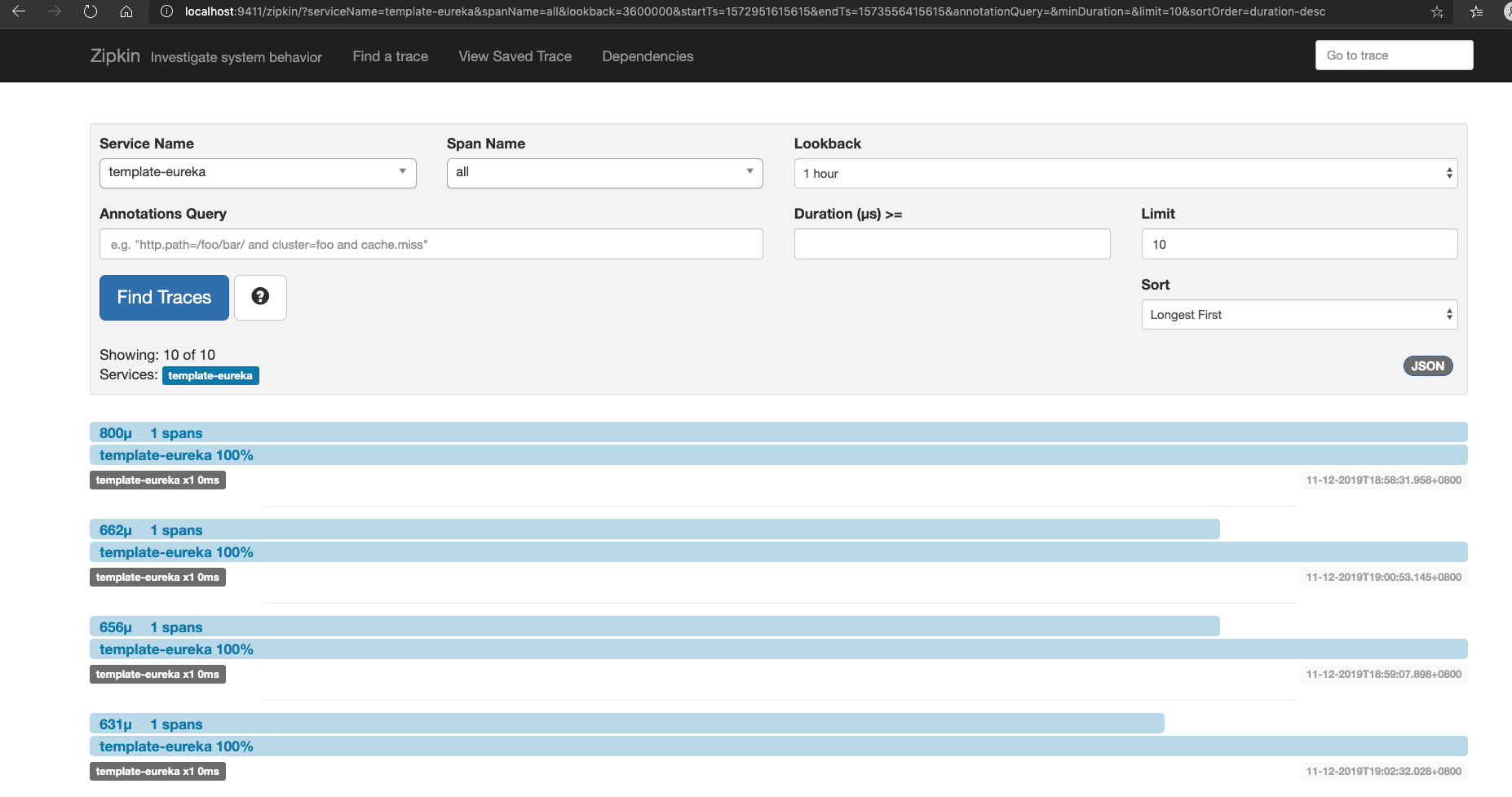Open the 656µ trace row

click(654, 627)
